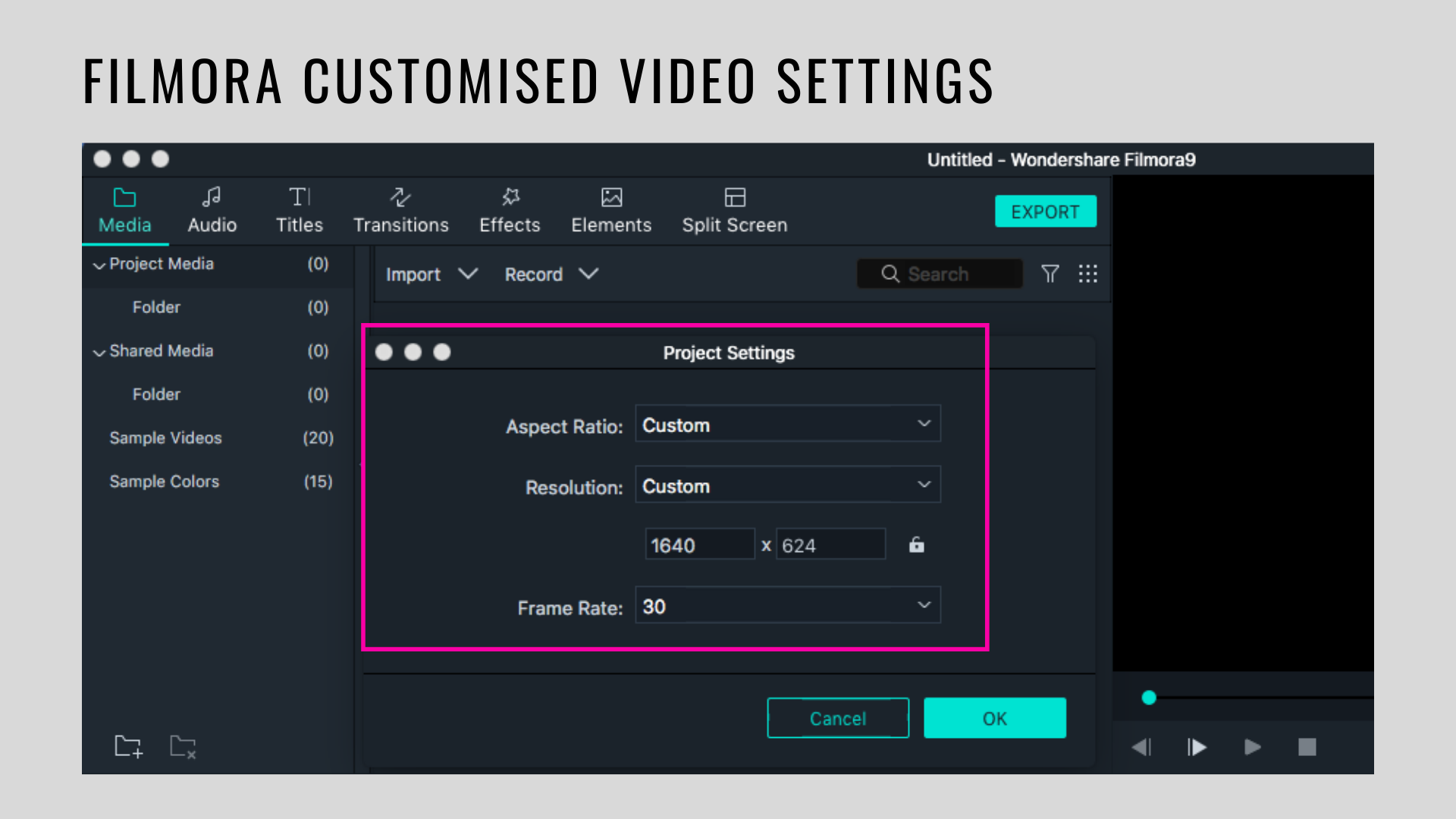Open the Aspect Ratio dropdown

point(788,424)
